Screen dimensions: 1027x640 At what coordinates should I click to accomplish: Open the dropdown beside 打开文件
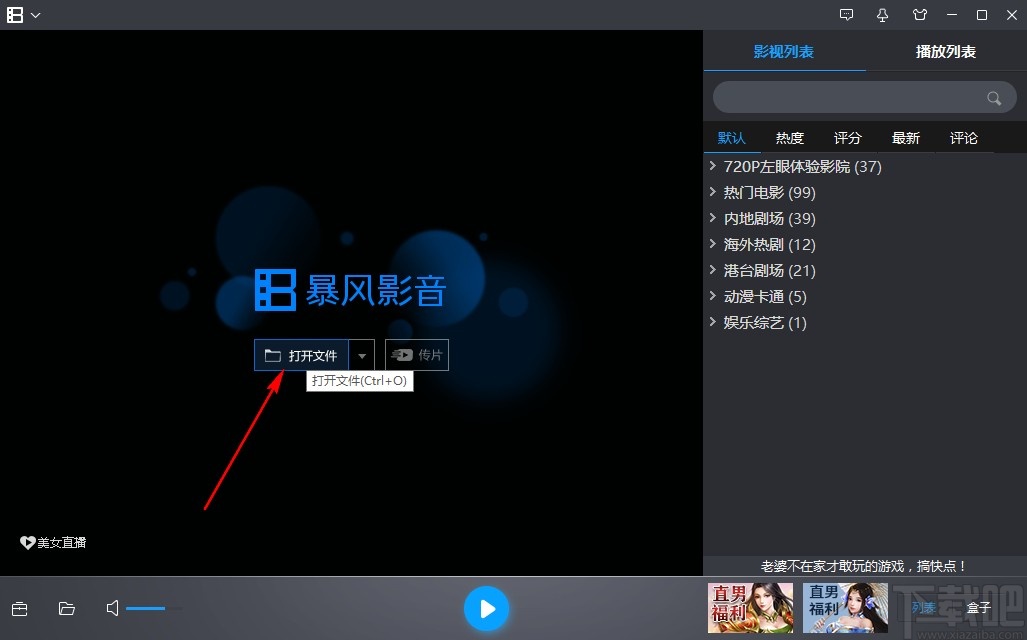pos(362,354)
